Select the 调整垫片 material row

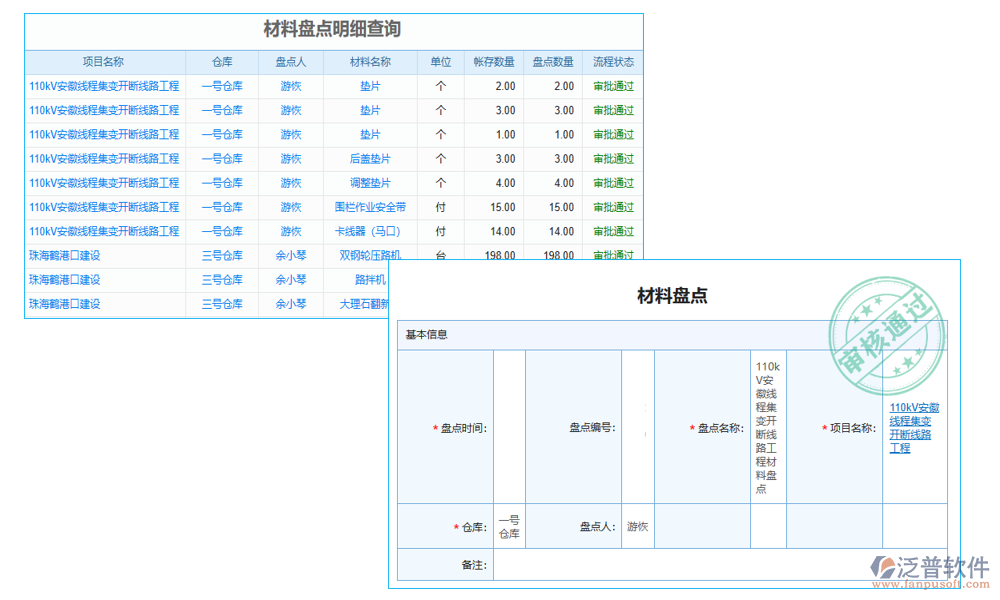pos(370,183)
